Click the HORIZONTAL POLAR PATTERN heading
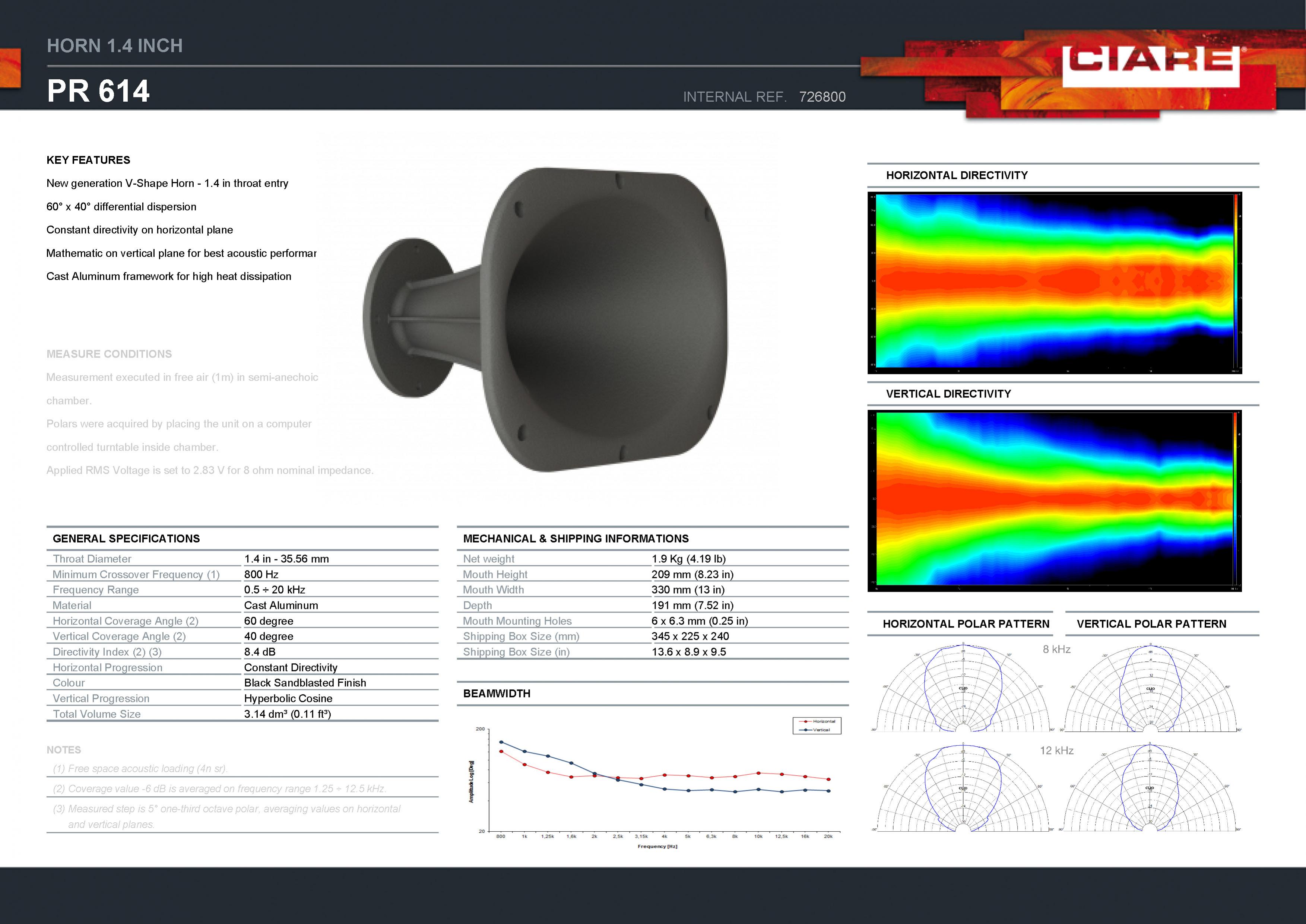The width and height of the screenshot is (1306, 924). tap(966, 624)
